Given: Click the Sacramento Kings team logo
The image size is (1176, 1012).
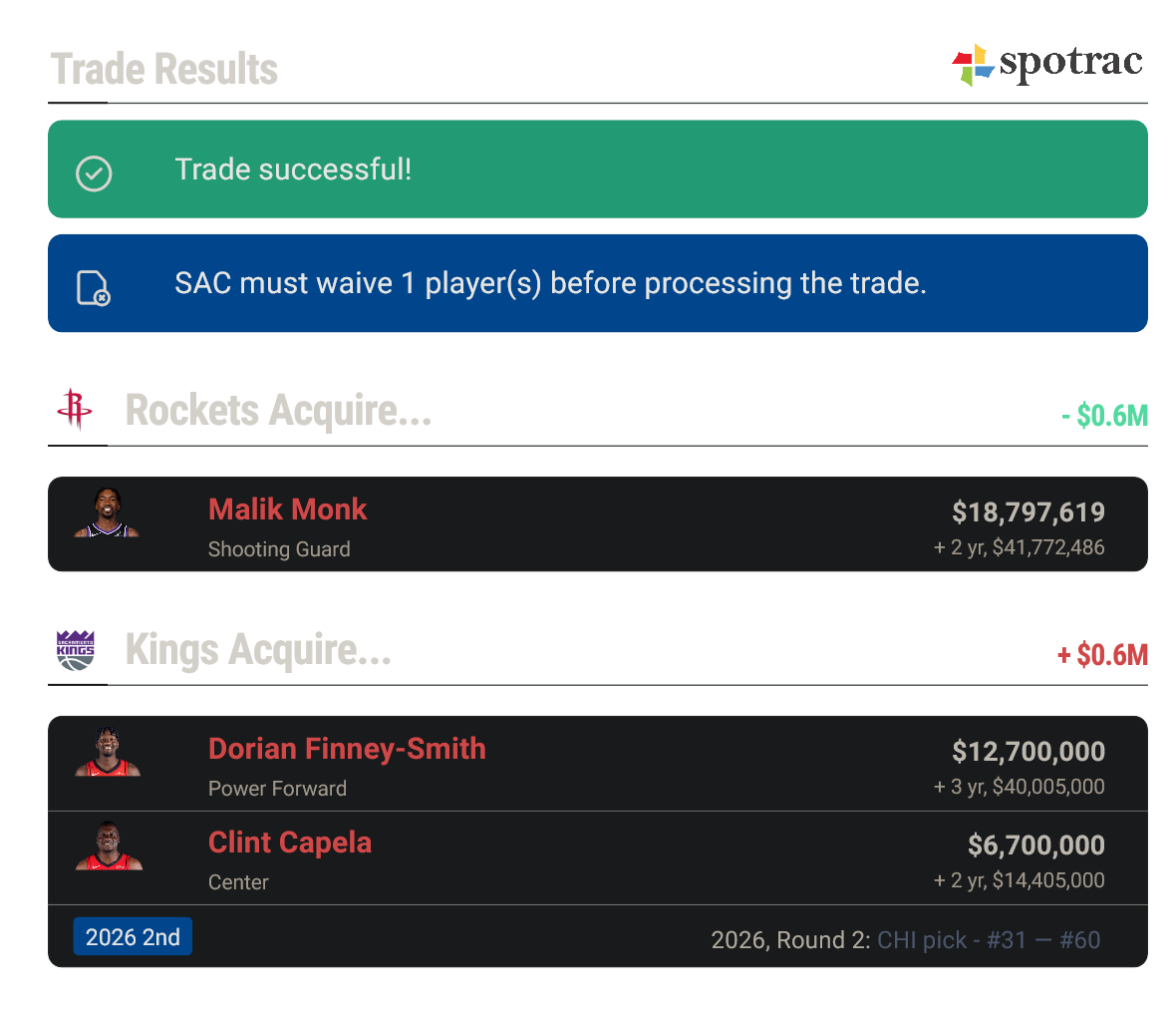Looking at the screenshot, I should pos(78,650).
